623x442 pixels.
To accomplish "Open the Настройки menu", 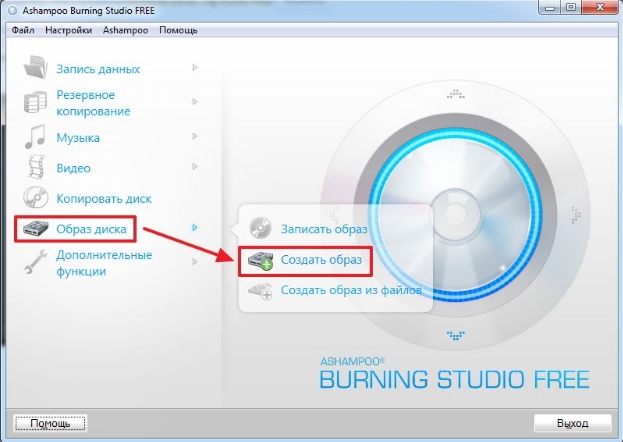I will 68,30.
